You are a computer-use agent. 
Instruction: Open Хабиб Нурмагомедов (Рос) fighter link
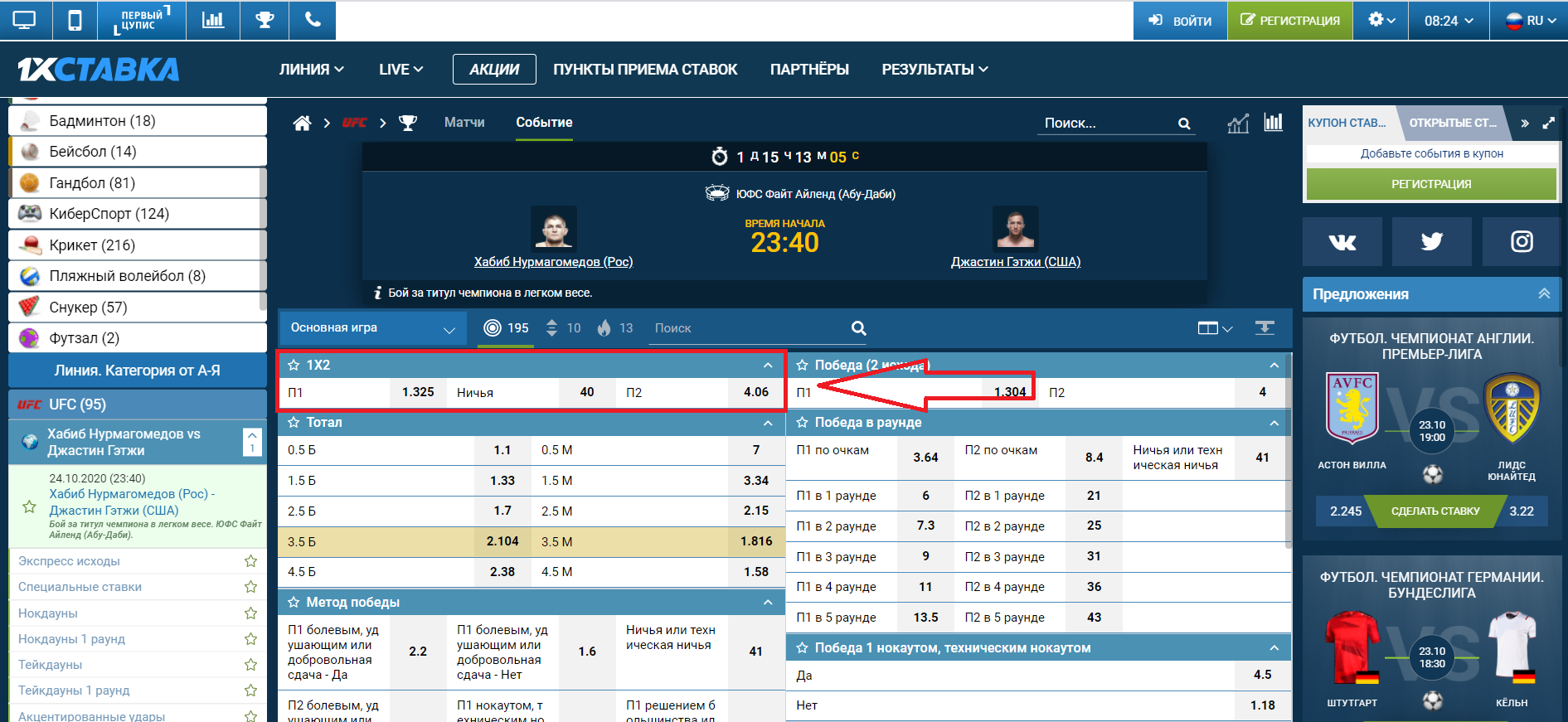[553, 262]
